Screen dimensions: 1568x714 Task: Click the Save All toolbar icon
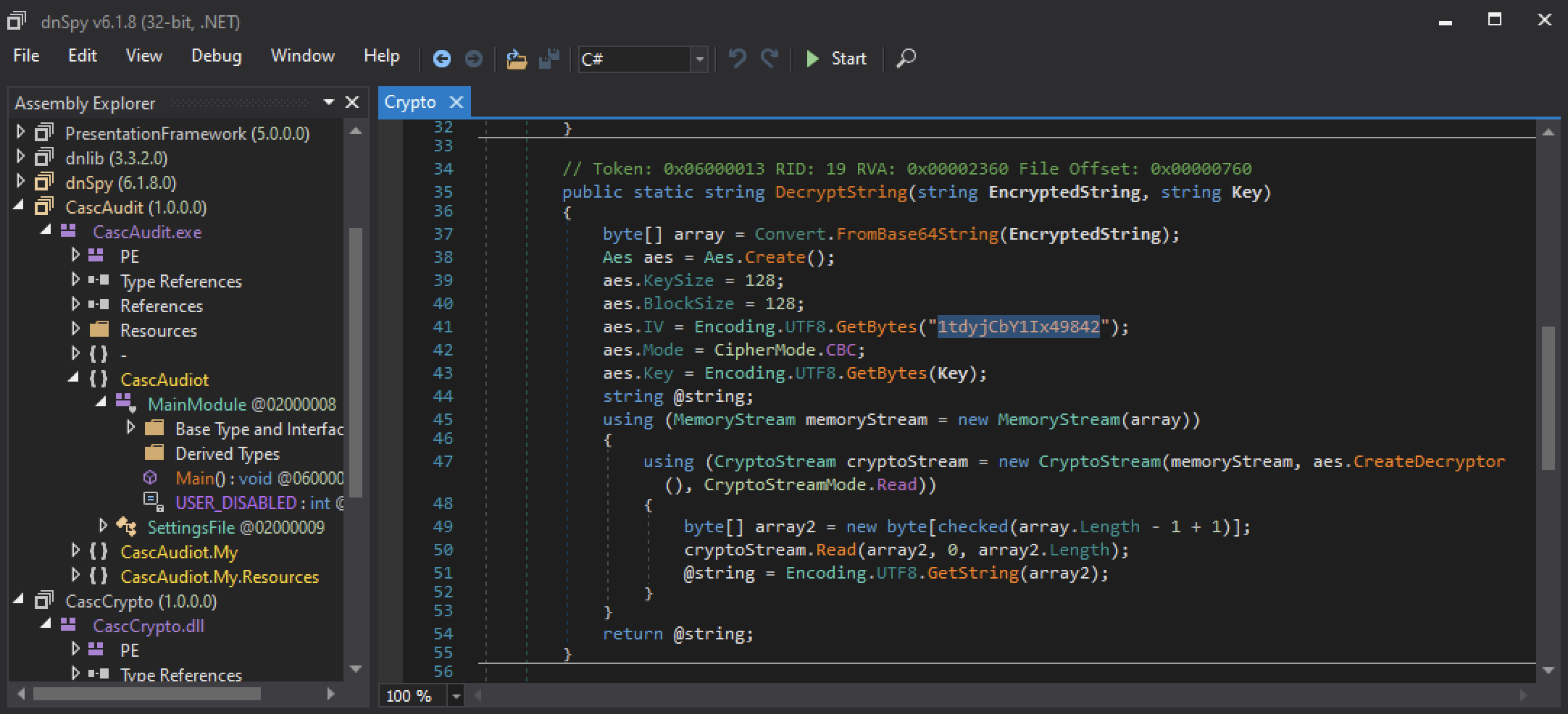[549, 59]
